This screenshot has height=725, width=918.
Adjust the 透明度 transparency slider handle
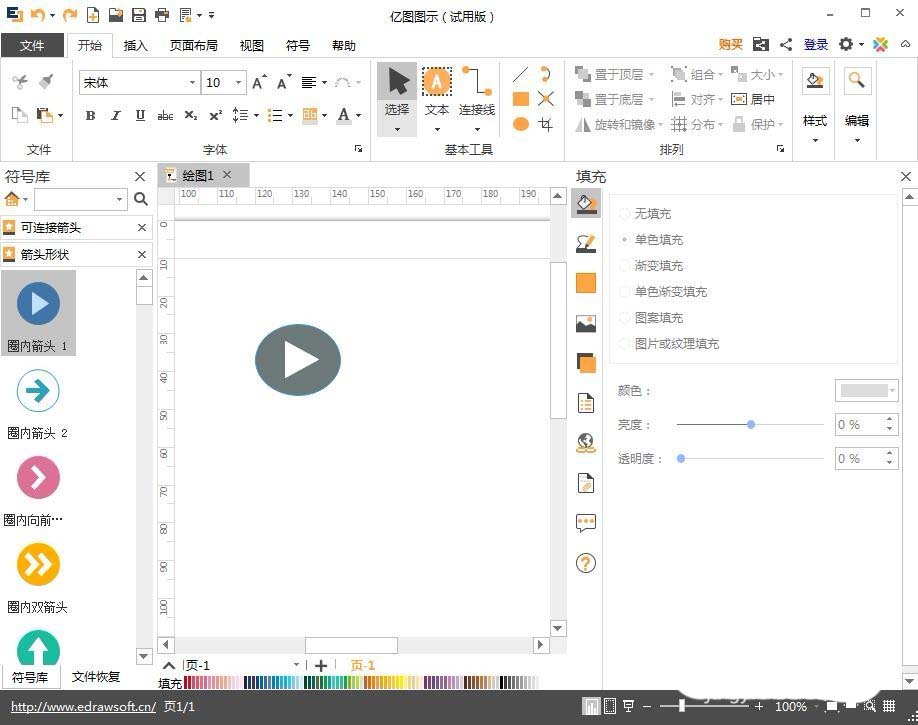click(681, 459)
